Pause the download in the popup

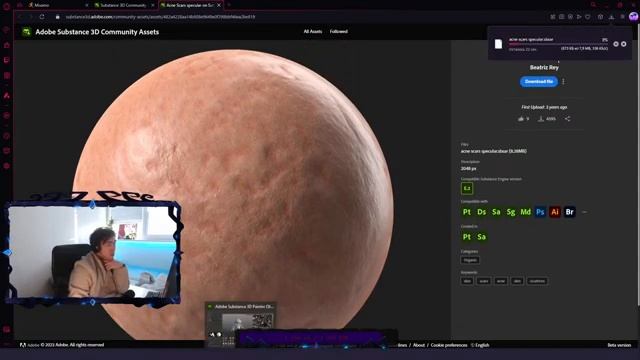click(x=616, y=44)
